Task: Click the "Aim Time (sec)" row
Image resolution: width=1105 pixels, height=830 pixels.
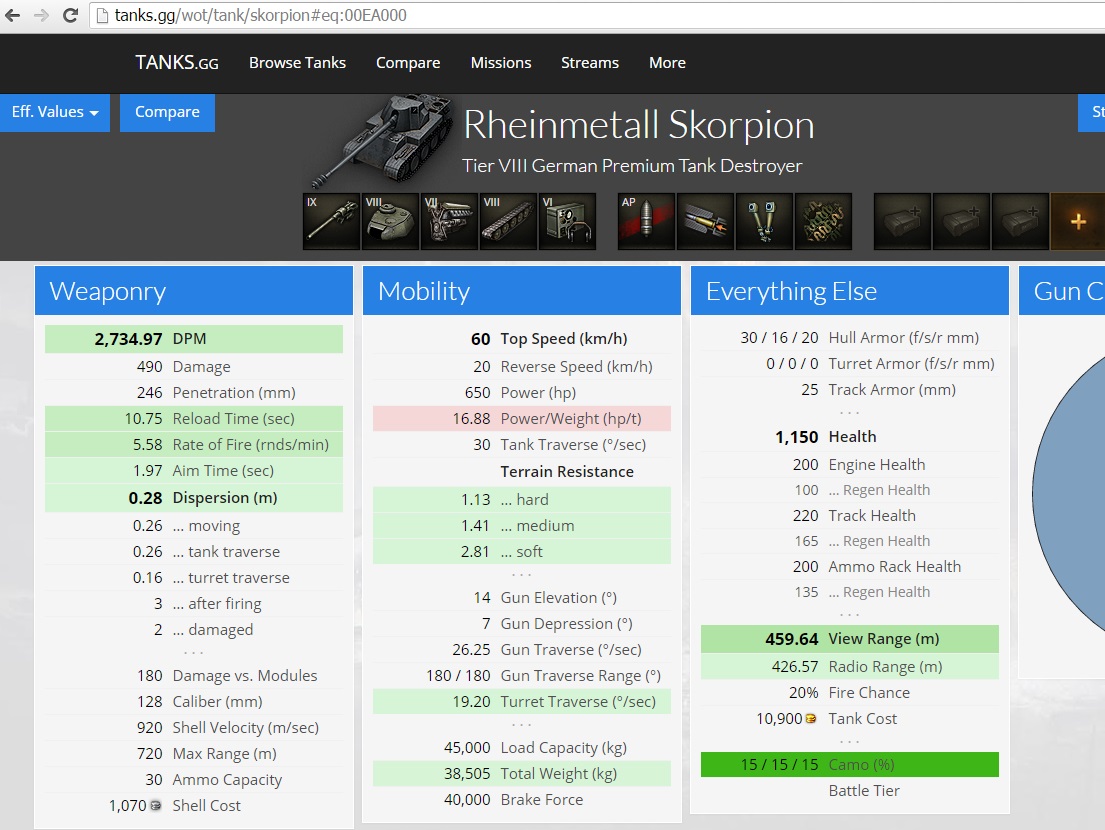Action: [194, 471]
